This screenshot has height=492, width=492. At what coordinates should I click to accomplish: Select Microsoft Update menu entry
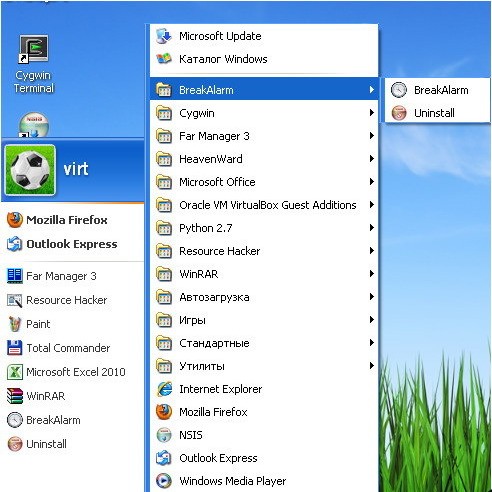click(x=264, y=36)
